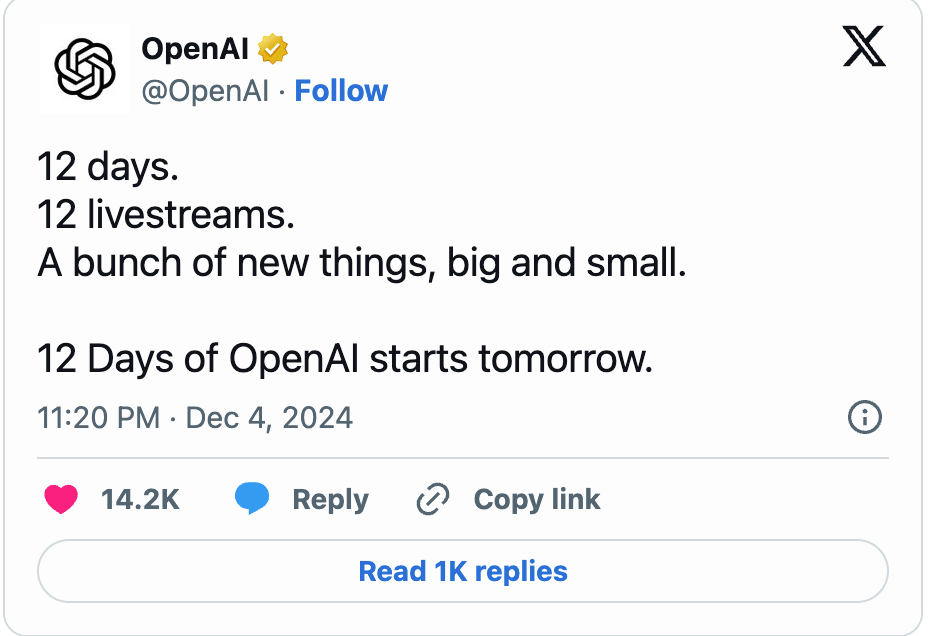This screenshot has height=636, width=928.
Task: Open the OpenAI display name profile
Action: tap(195, 49)
